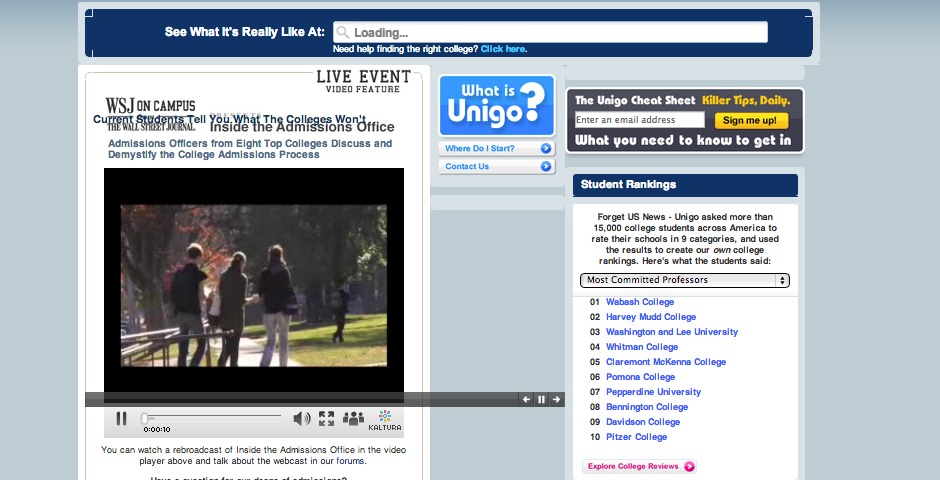Open the Most Committed Professors dropdown
This screenshot has width=940, height=480.
point(685,280)
